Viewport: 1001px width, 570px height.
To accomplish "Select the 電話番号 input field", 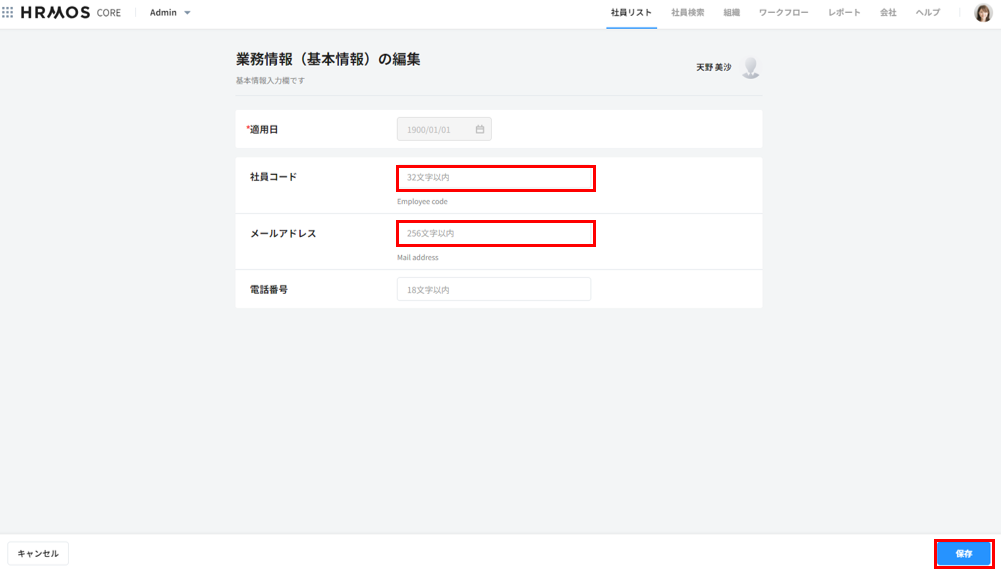I will pyautogui.click(x=493, y=289).
